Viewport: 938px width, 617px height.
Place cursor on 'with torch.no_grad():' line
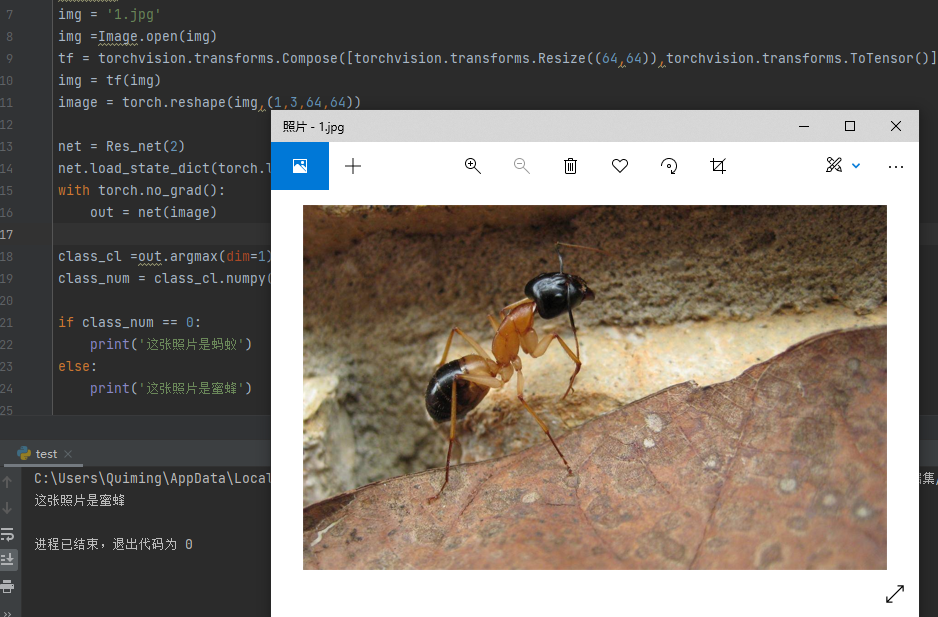(141, 190)
